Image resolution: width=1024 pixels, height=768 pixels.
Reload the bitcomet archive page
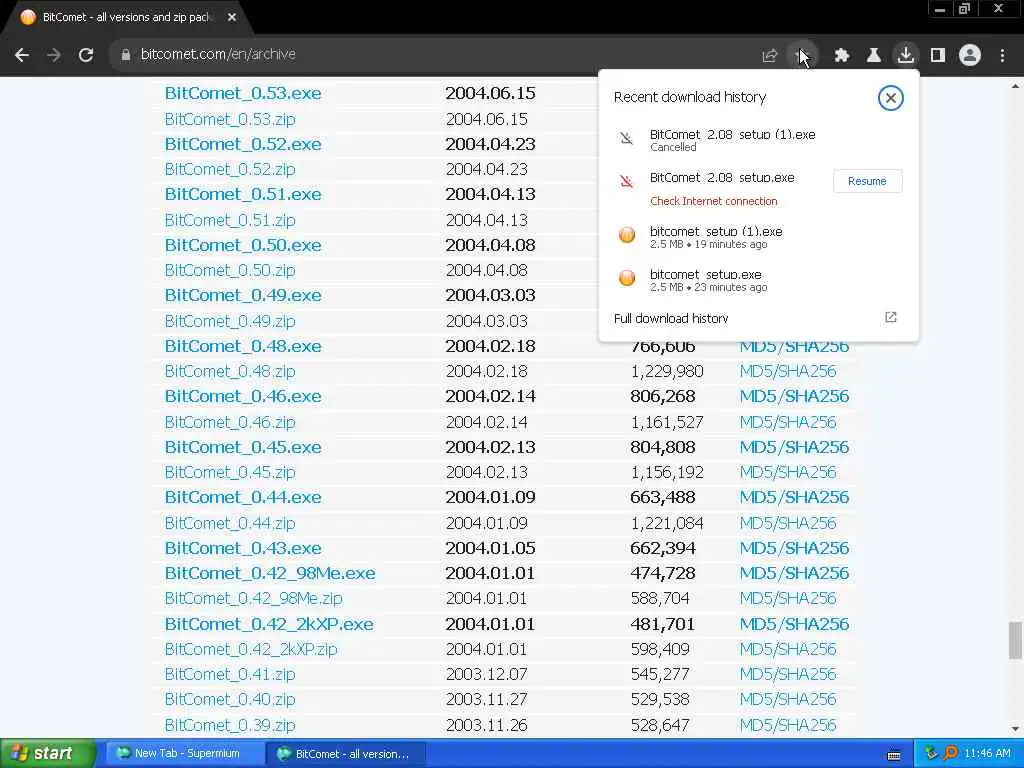[86, 55]
